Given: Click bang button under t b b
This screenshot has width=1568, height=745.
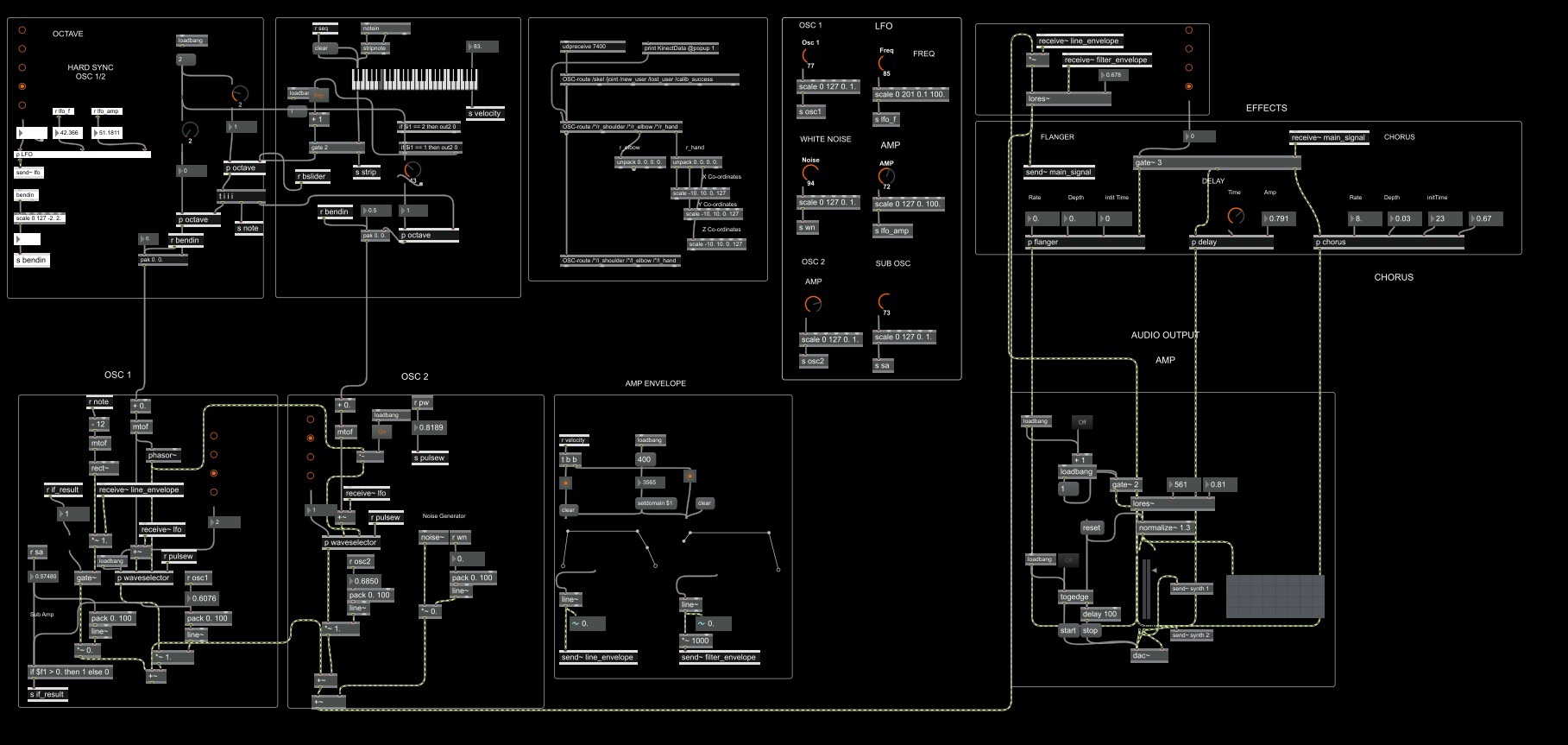Looking at the screenshot, I should pos(566,483).
